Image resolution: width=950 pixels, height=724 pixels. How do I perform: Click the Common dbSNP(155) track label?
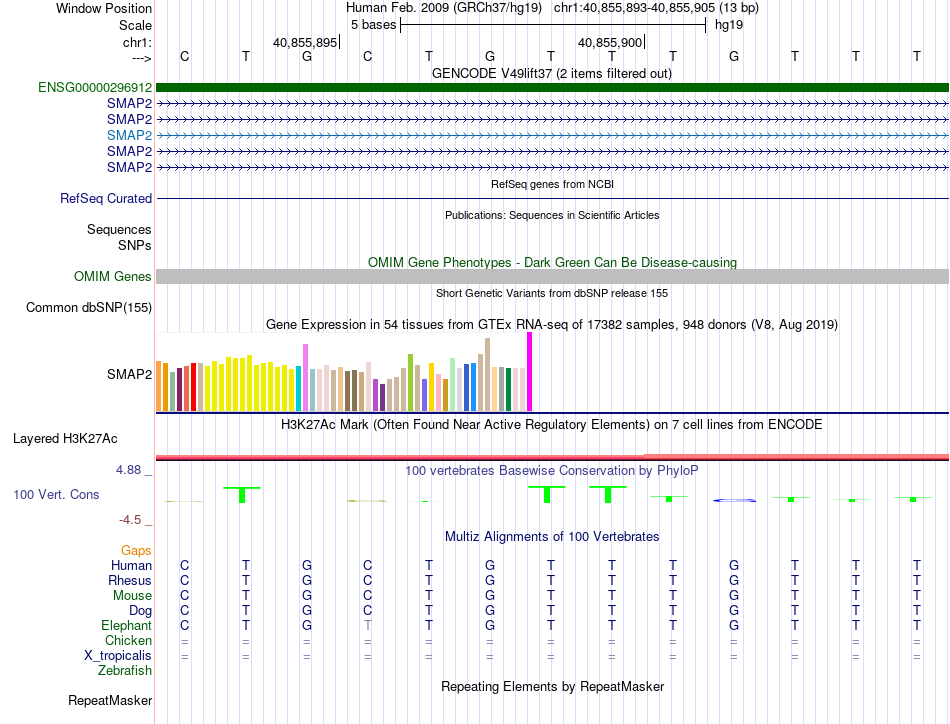tap(89, 308)
